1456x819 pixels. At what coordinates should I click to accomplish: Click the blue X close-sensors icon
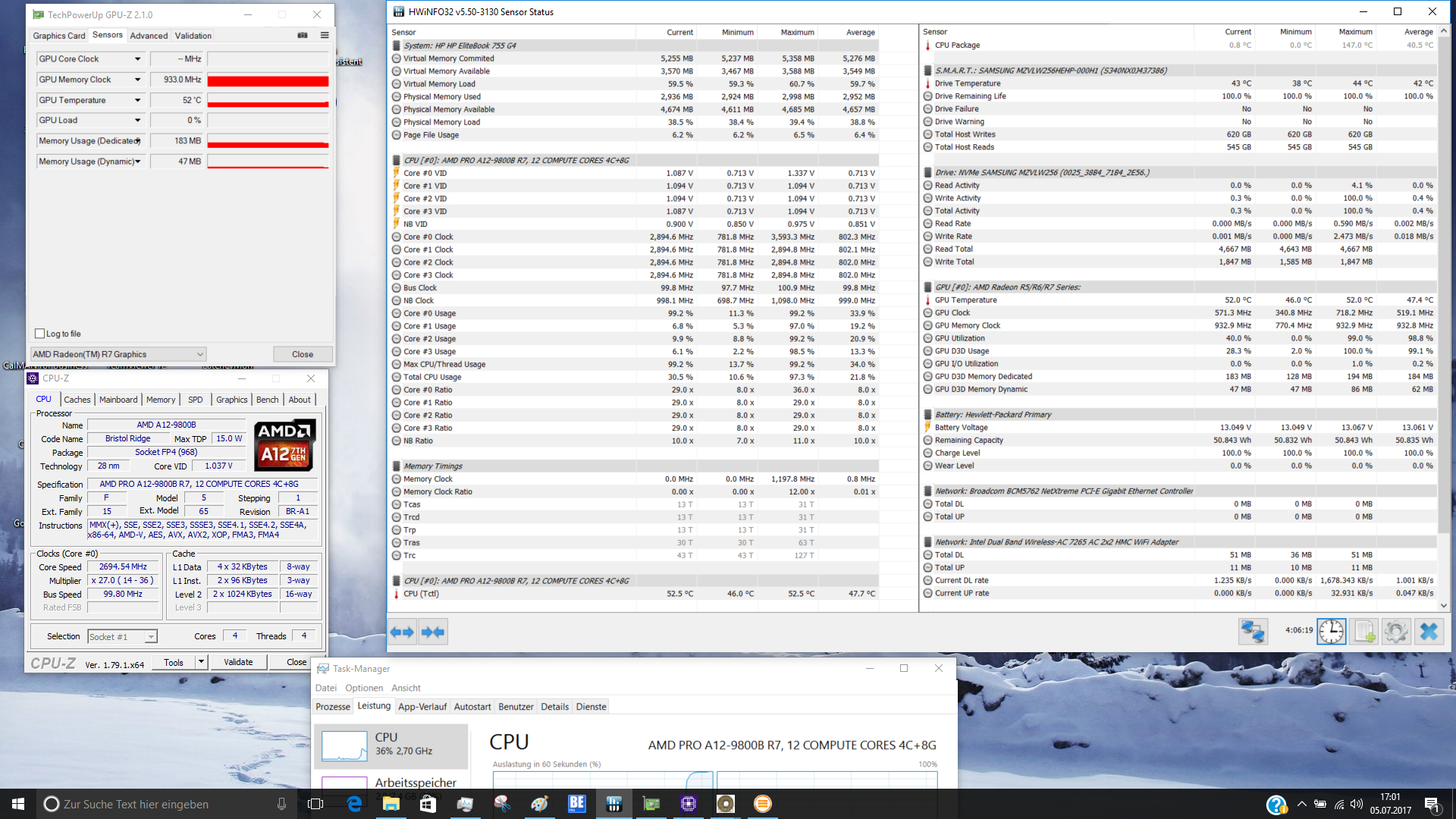[x=1429, y=631]
